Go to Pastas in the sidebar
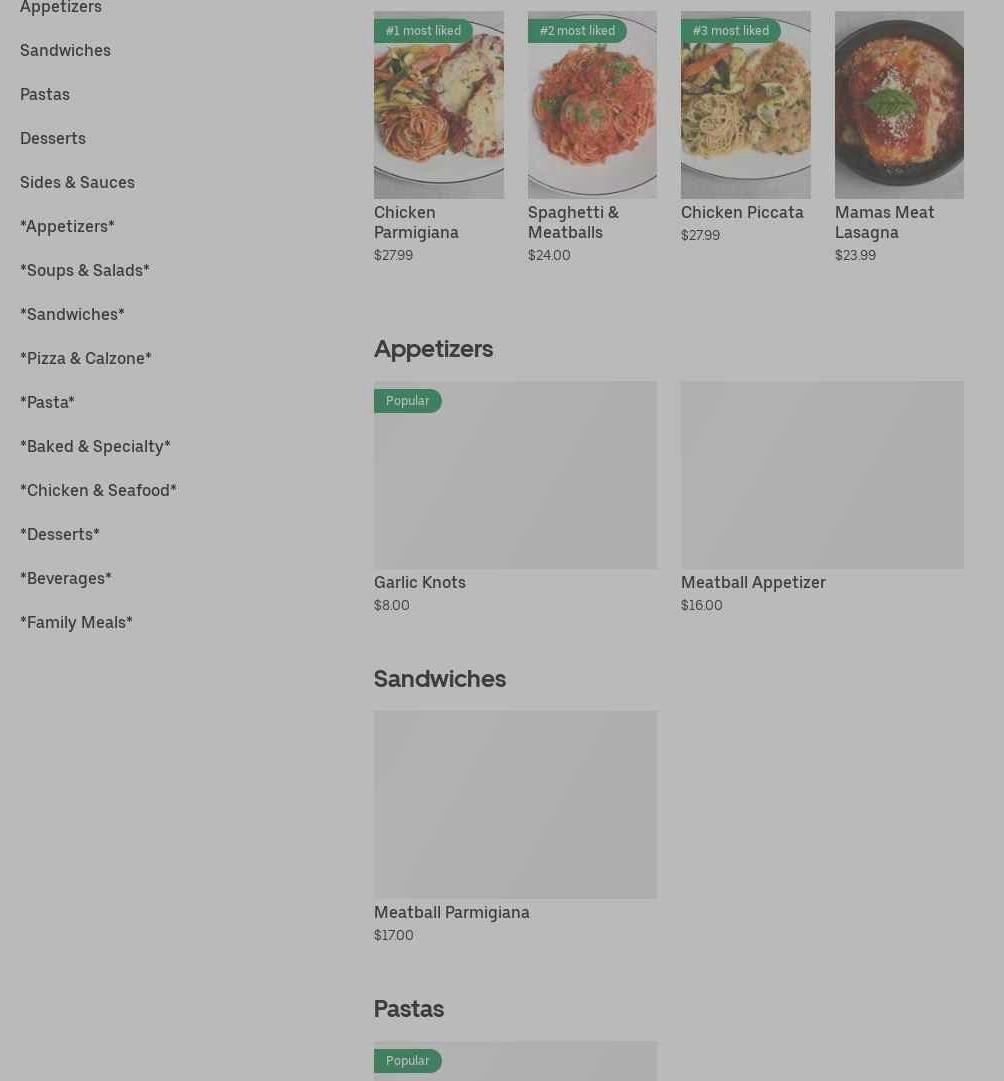 (45, 94)
